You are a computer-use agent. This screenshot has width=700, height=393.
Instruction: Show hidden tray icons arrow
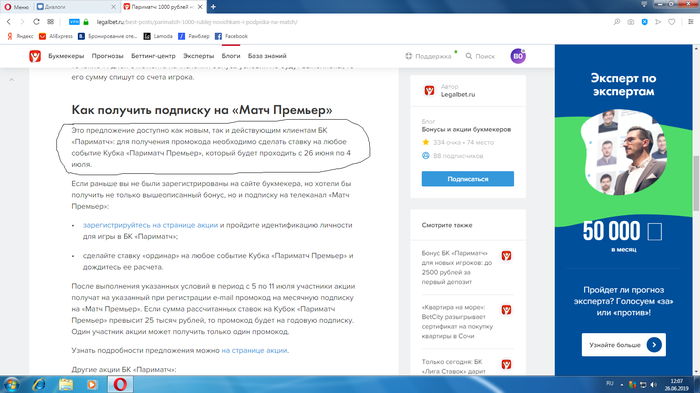click(621, 385)
